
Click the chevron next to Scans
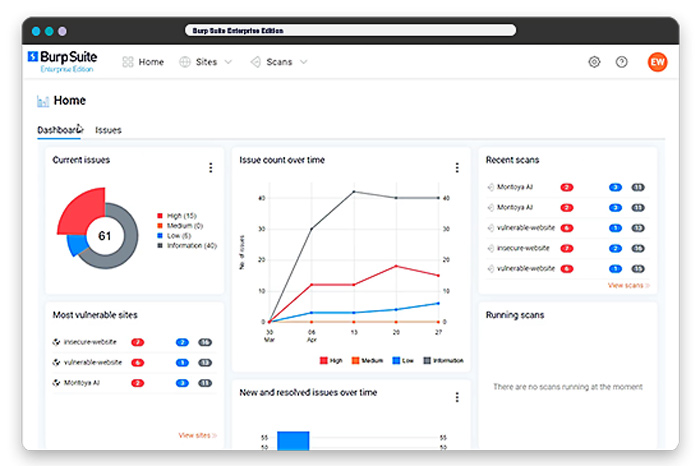pos(304,62)
